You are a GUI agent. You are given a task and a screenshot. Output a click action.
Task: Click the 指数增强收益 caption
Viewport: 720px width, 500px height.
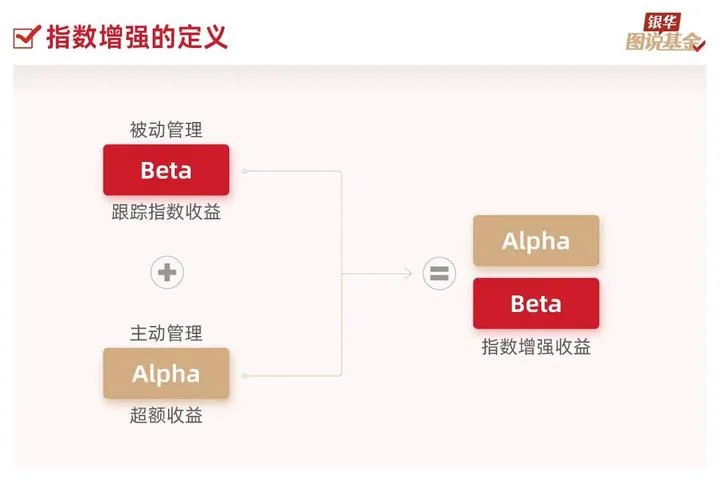536,347
